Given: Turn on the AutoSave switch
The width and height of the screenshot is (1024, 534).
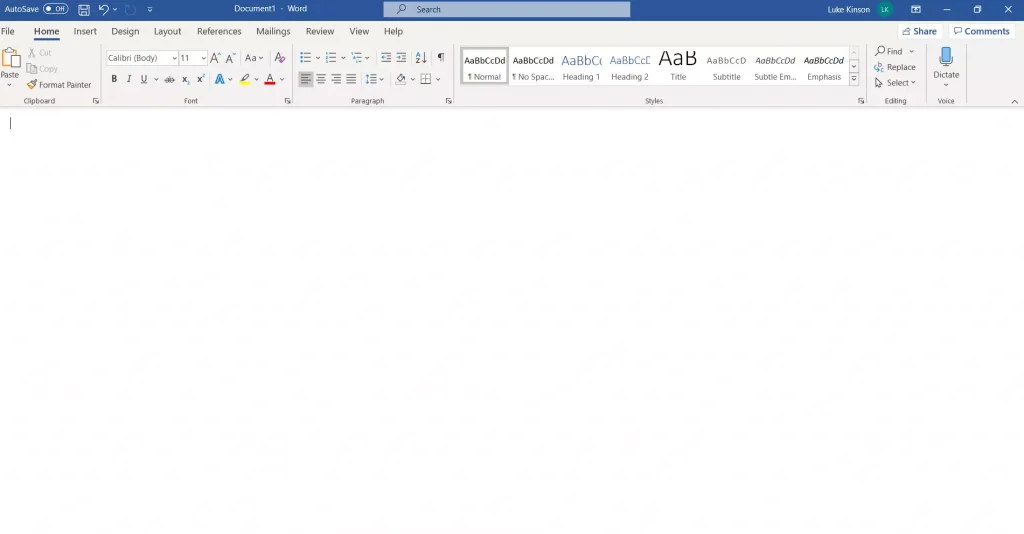Looking at the screenshot, I should tap(56, 9).
